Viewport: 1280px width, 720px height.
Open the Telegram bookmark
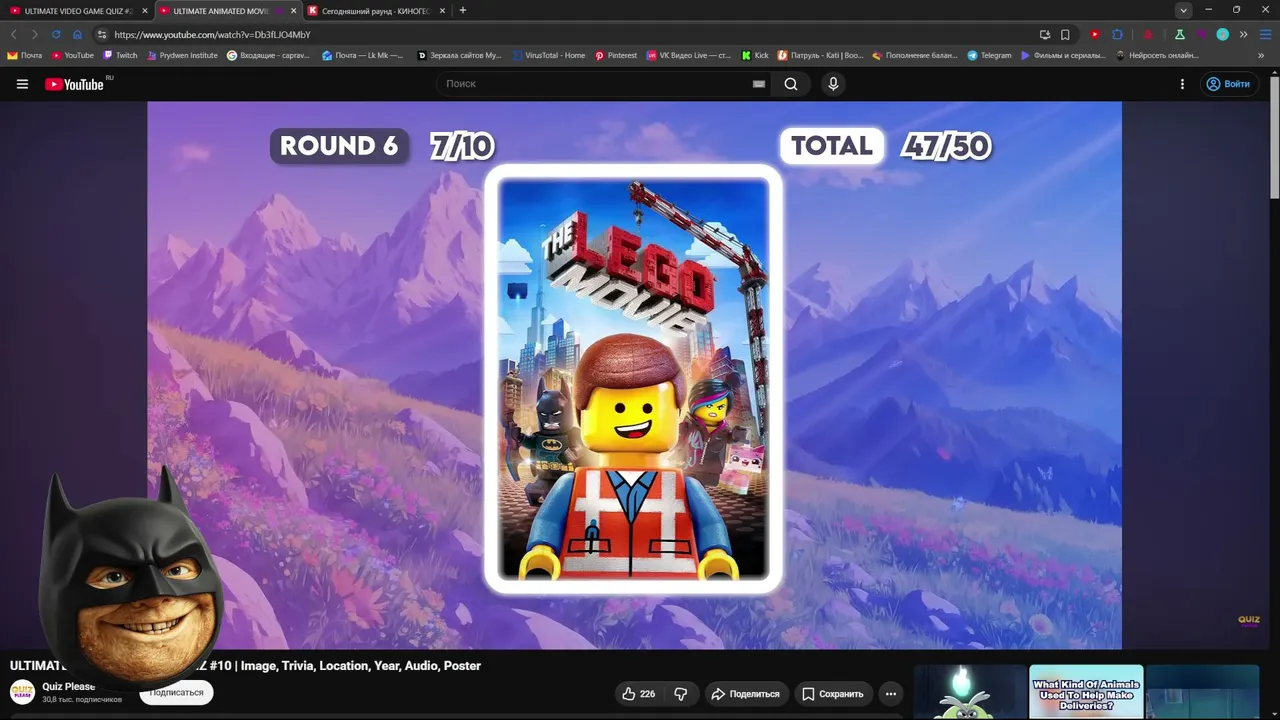click(x=990, y=55)
